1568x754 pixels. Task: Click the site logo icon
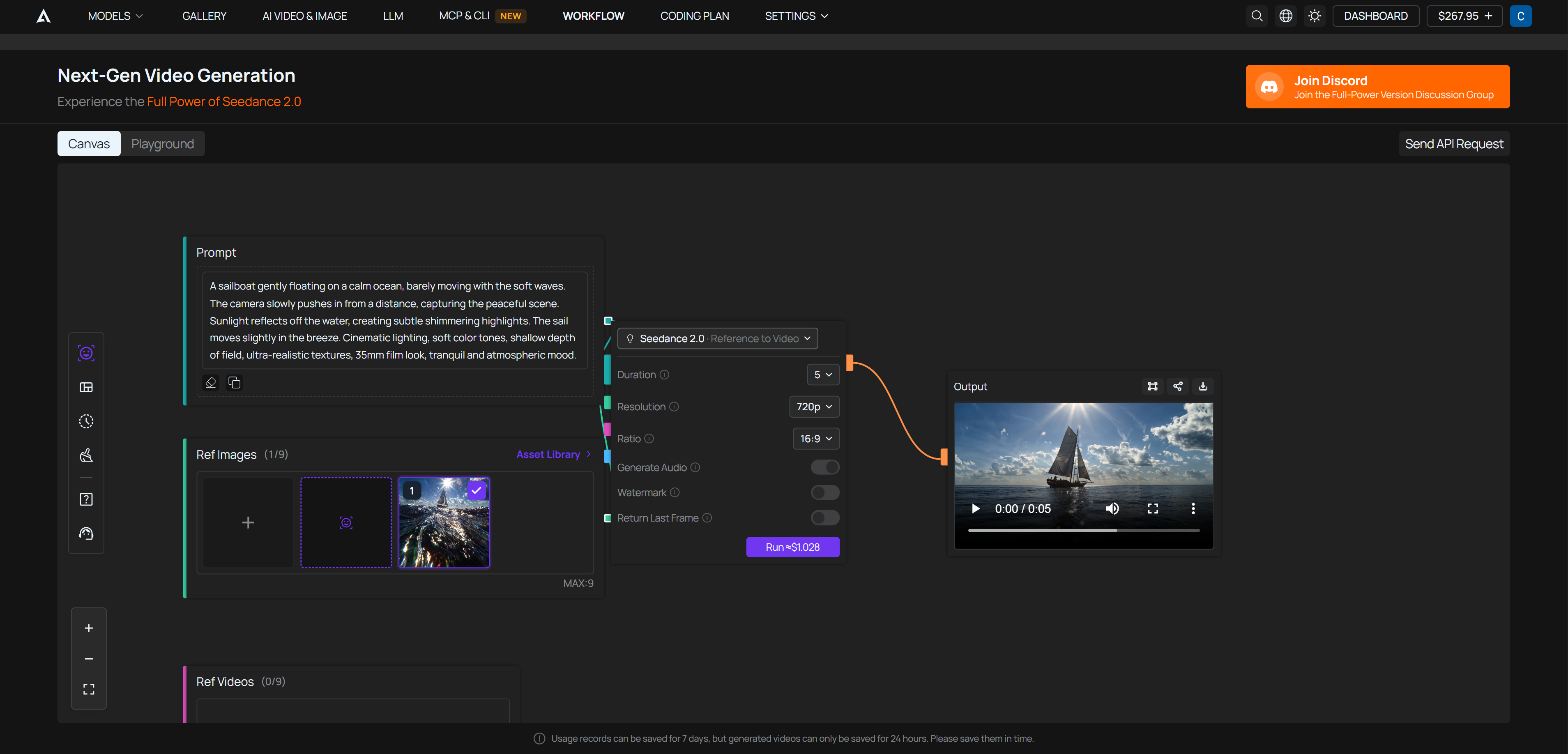click(x=43, y=16)
